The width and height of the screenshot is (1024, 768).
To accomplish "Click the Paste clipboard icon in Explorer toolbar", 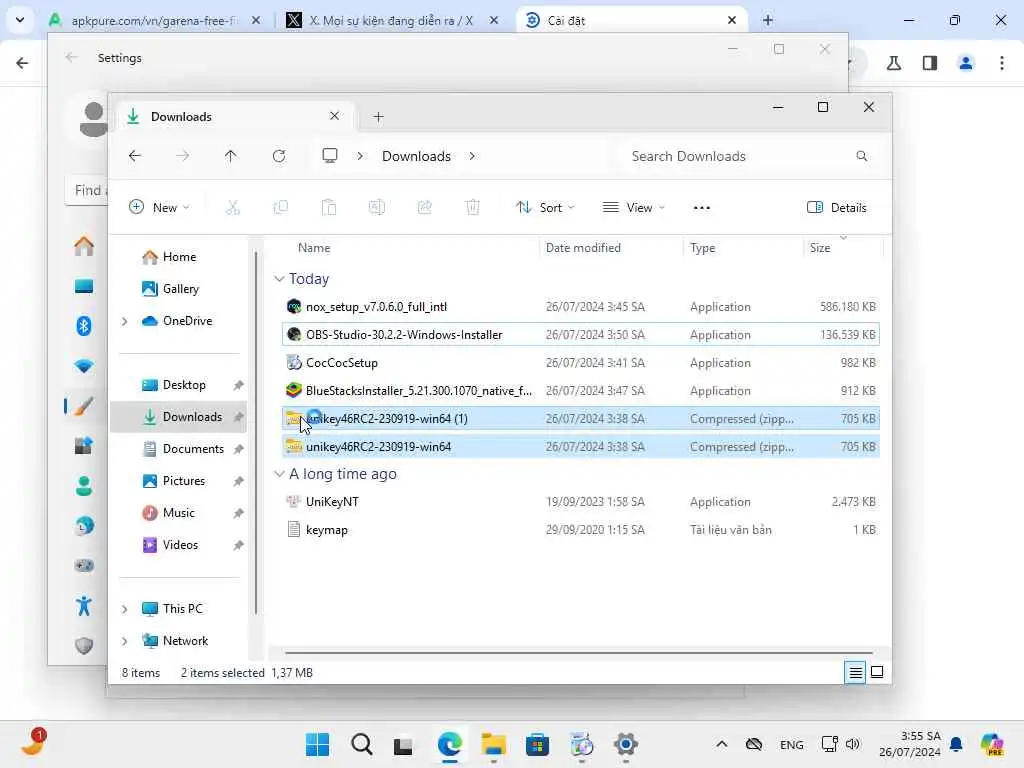I will pyautogui.click(x=328, y=208).
